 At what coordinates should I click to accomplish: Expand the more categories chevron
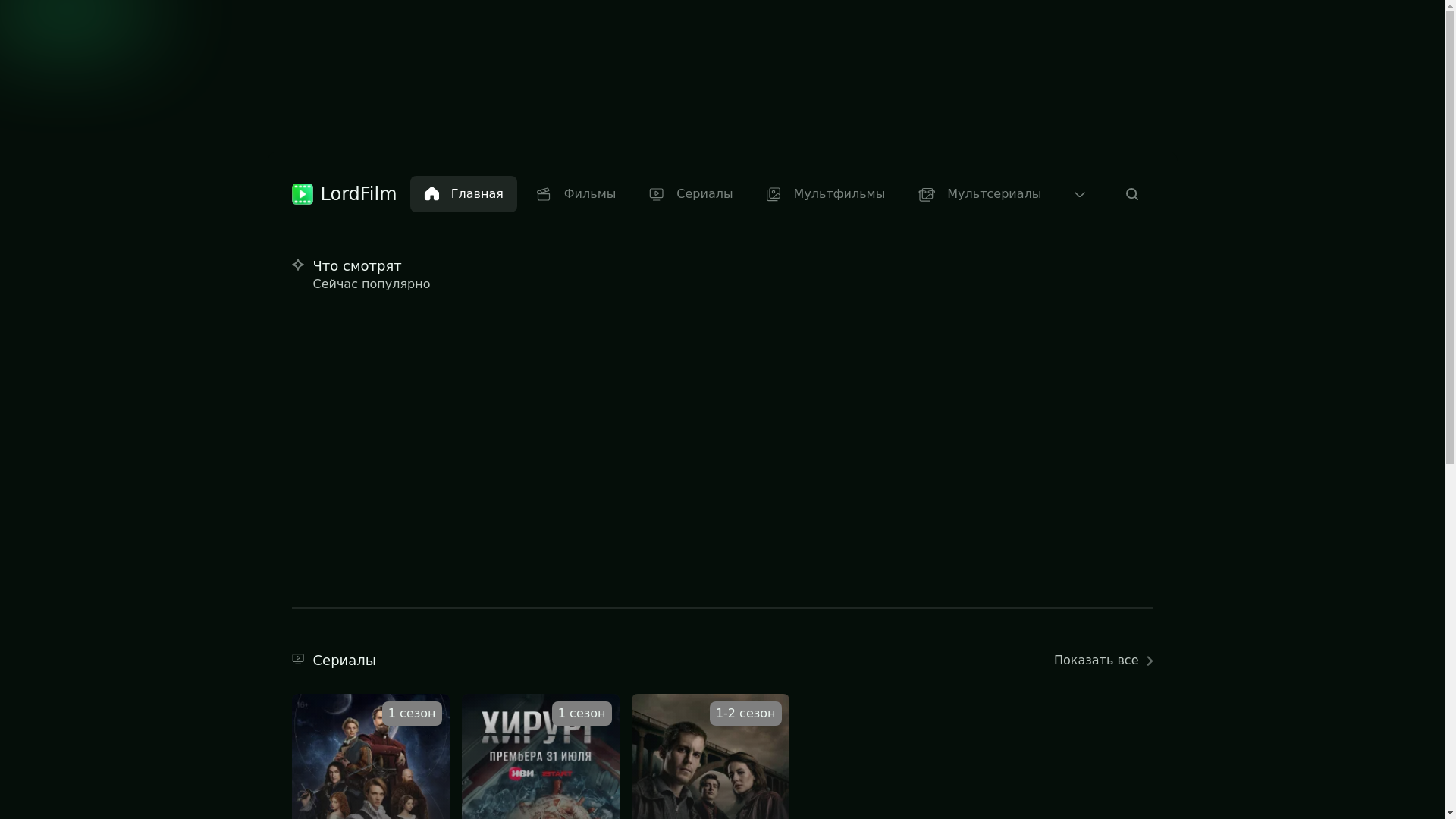pyautogui.click(x=1080, y=195)
